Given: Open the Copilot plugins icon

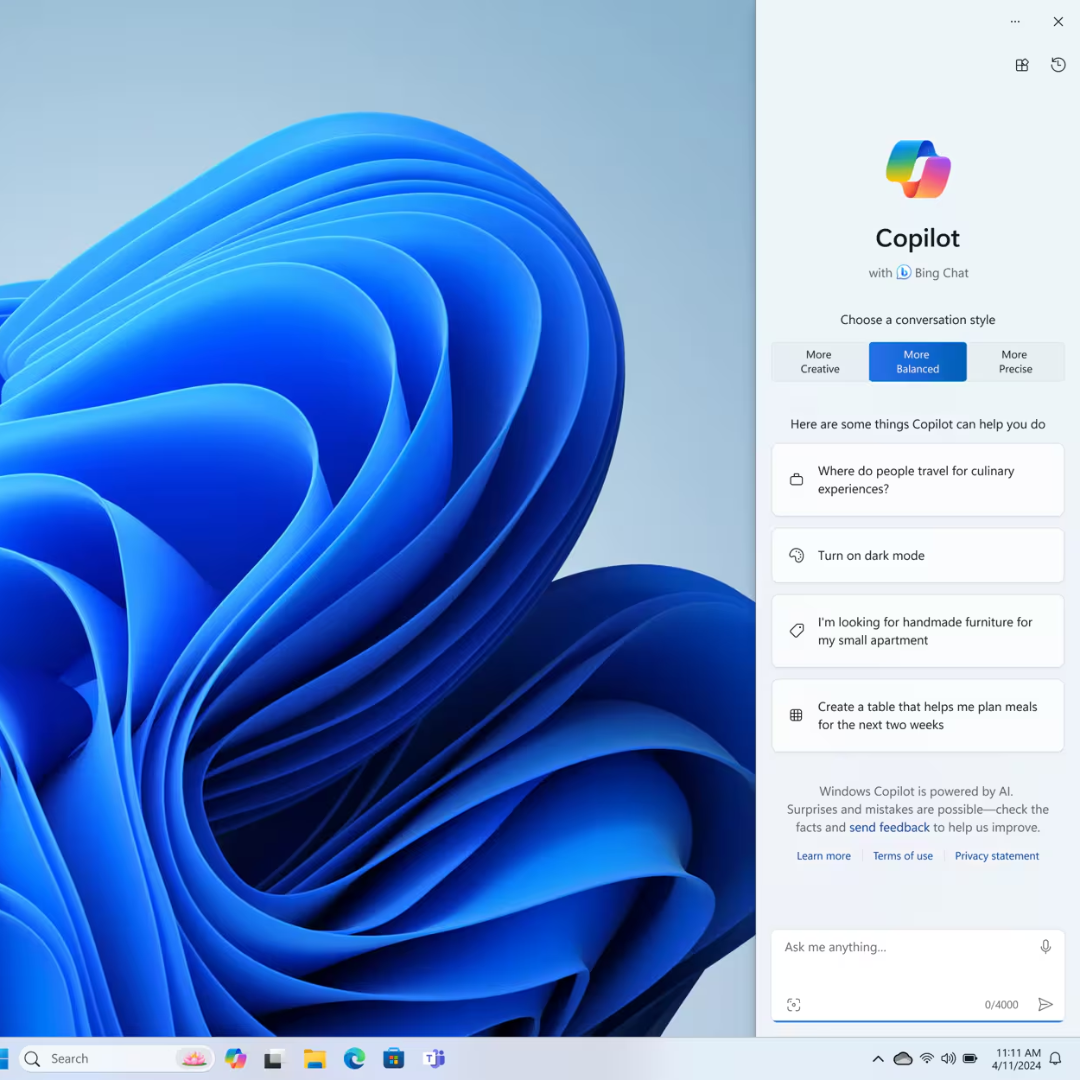Looking at the screenshot, I should (1021, 65).
